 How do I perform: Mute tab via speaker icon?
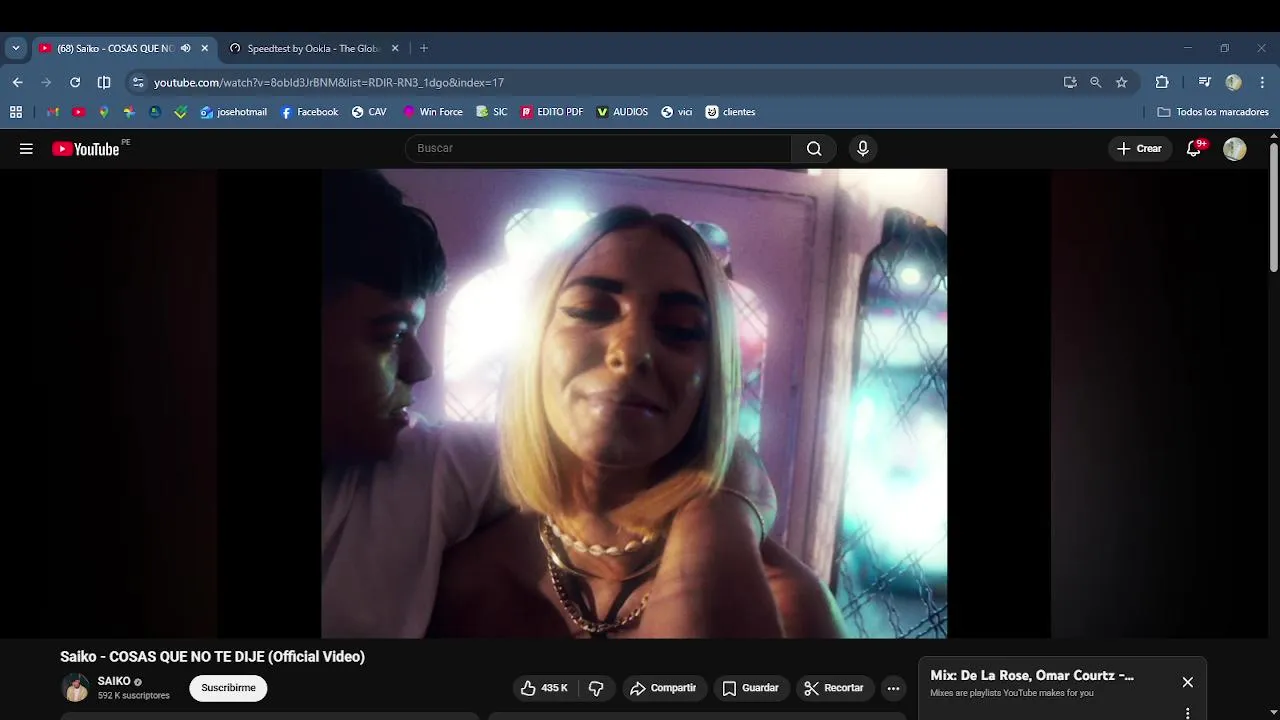pos(186,48)
